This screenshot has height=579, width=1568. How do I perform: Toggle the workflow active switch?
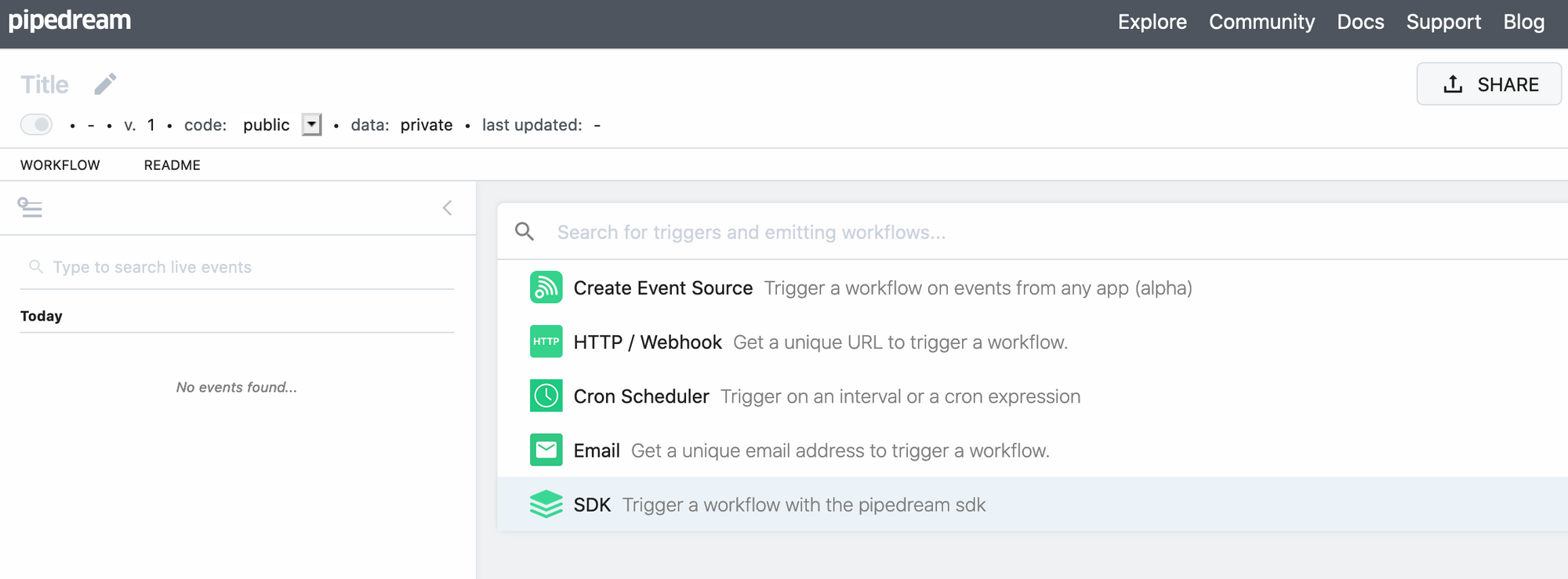click(x=37, y=125)
